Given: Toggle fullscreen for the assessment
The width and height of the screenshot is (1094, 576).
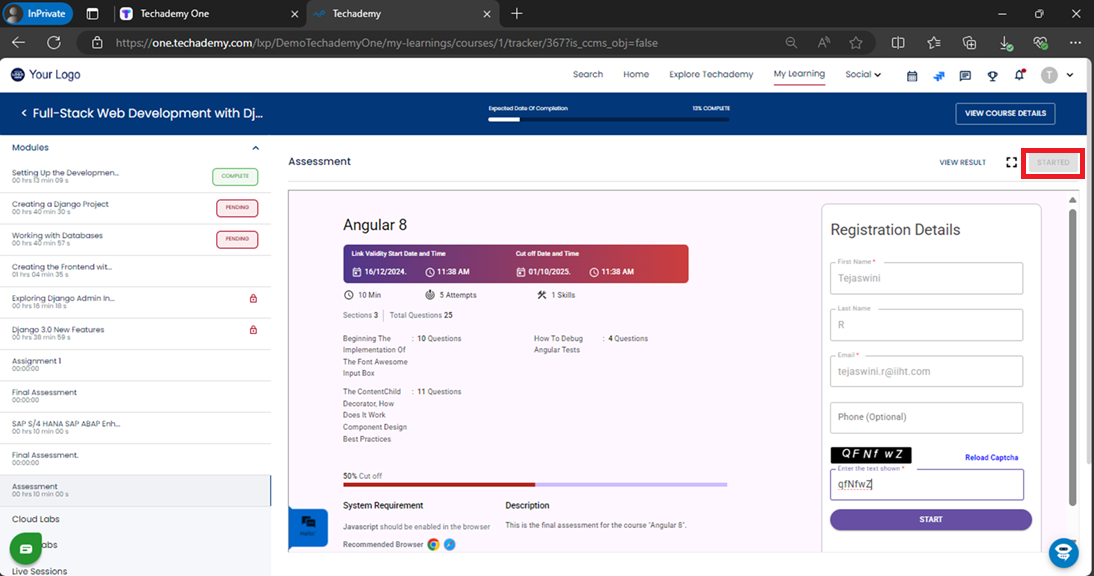Looking at the screenshot, I should tap(1011, 162).
